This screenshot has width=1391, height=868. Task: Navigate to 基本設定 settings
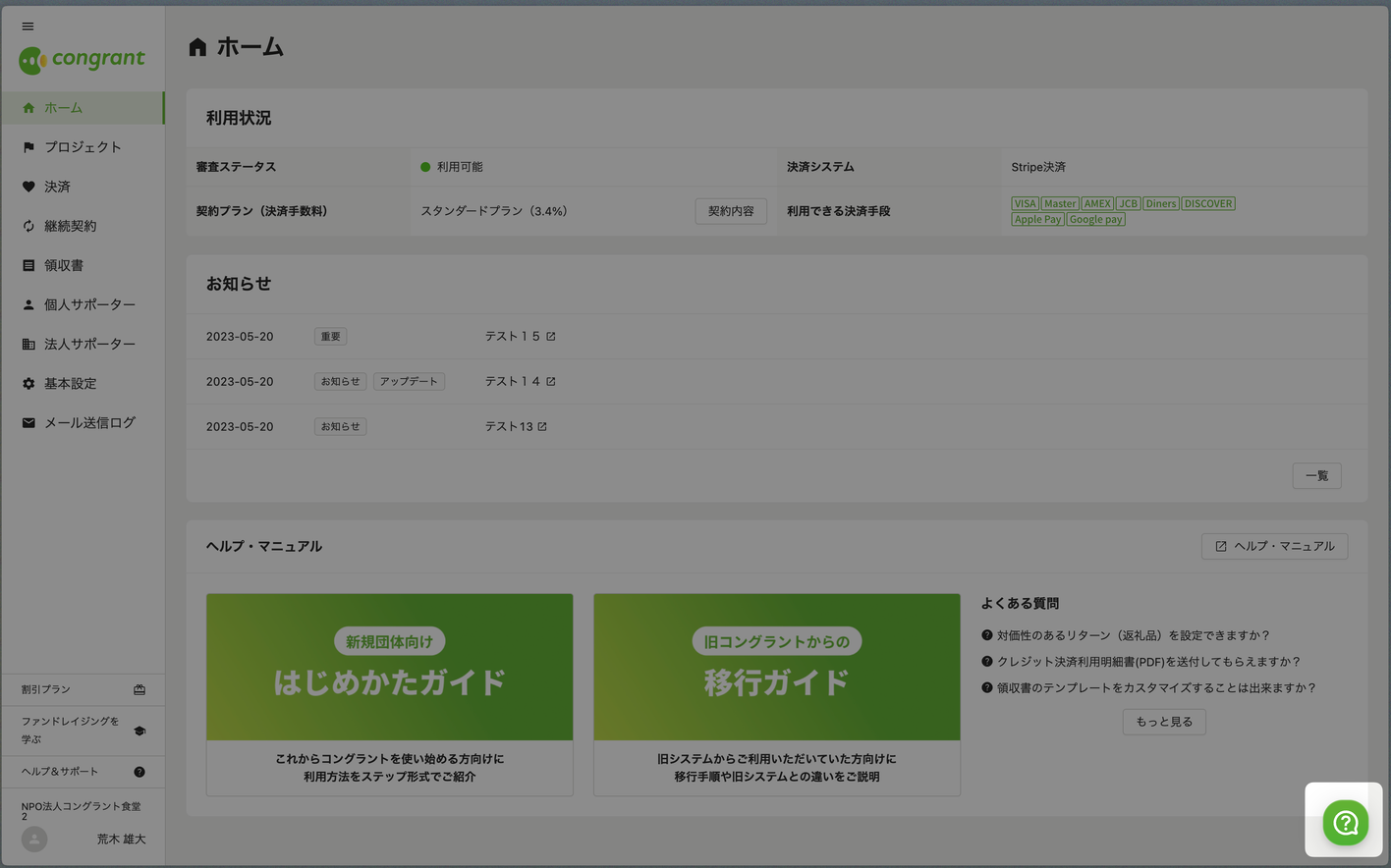coord(70,383)
